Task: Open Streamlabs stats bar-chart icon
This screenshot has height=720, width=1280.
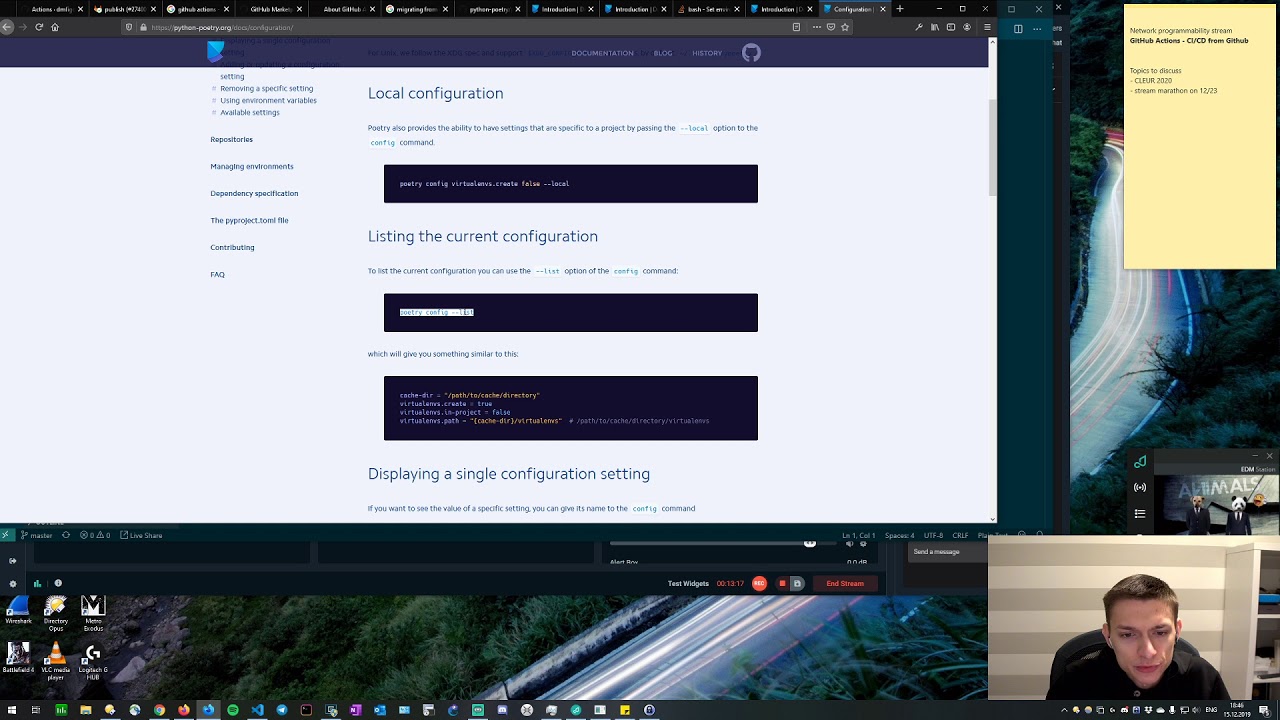Action: 37,583
